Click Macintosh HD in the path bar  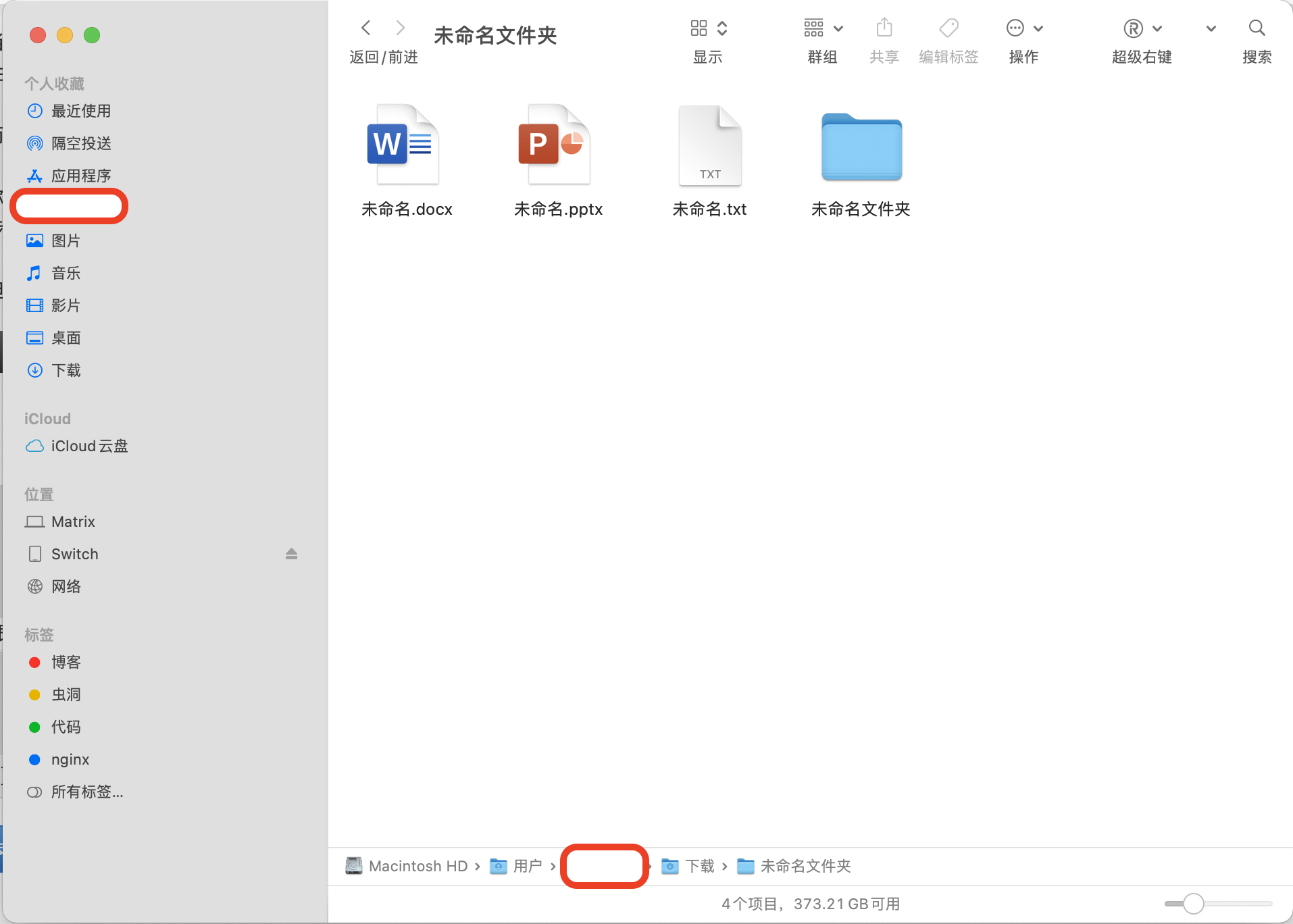(417, 866)
